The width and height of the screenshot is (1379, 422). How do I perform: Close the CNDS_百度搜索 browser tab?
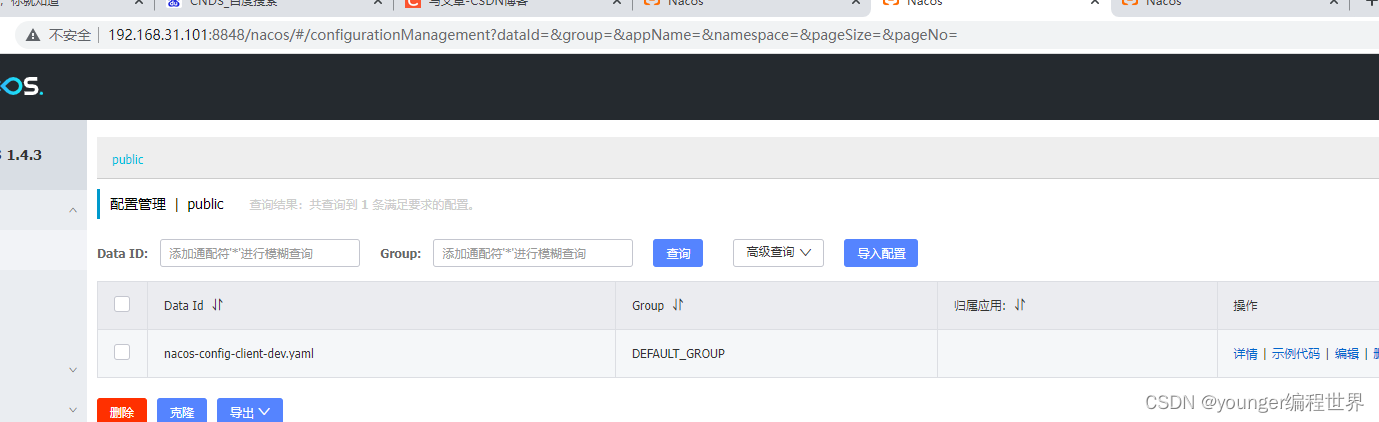[x=378, y=3]
